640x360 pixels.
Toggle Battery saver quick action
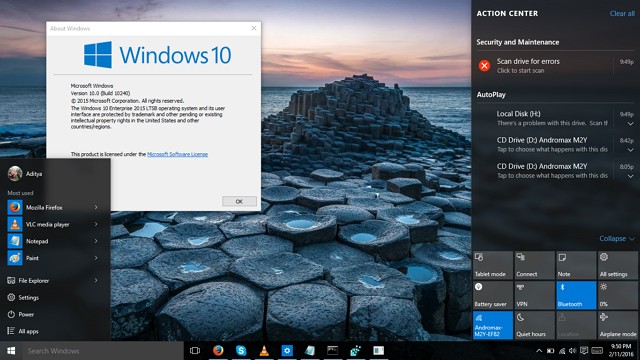[493, 295]
